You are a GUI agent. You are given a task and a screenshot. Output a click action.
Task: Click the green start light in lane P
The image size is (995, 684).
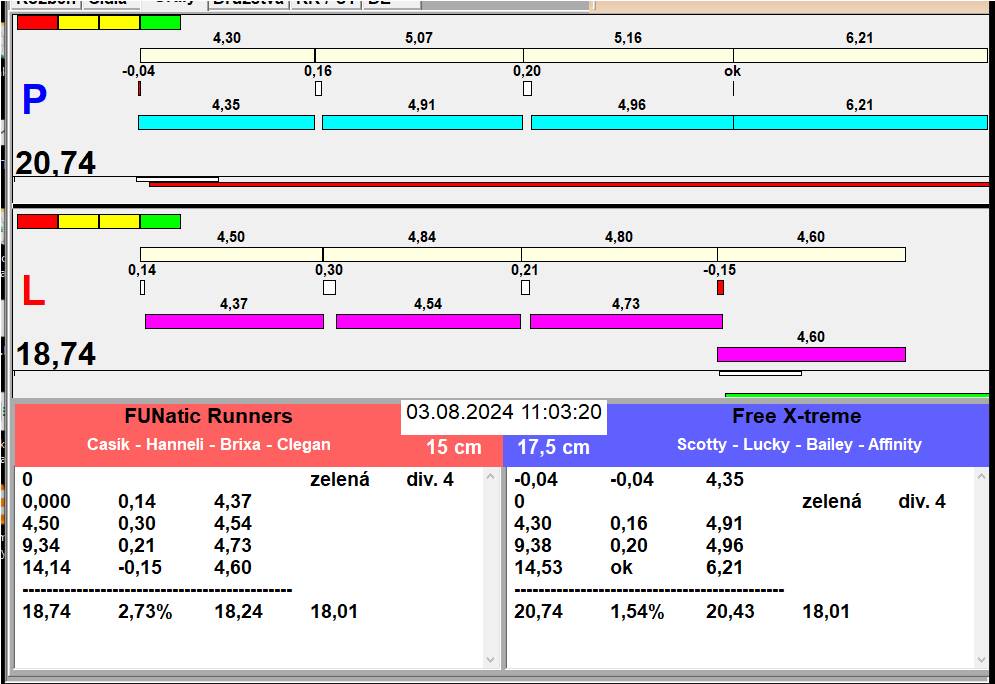click(160, 22)
